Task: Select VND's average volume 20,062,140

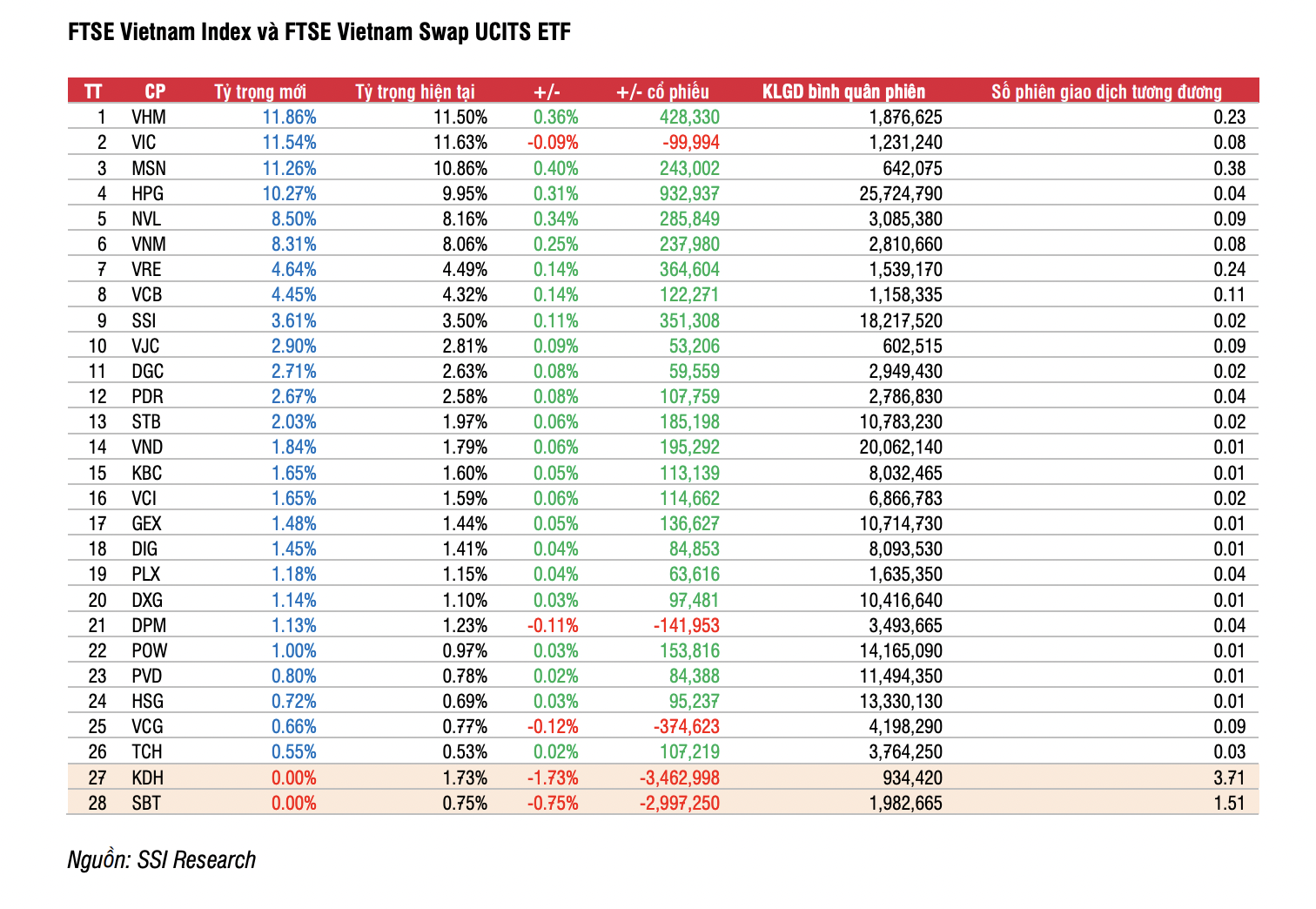Action: (901, 447)
